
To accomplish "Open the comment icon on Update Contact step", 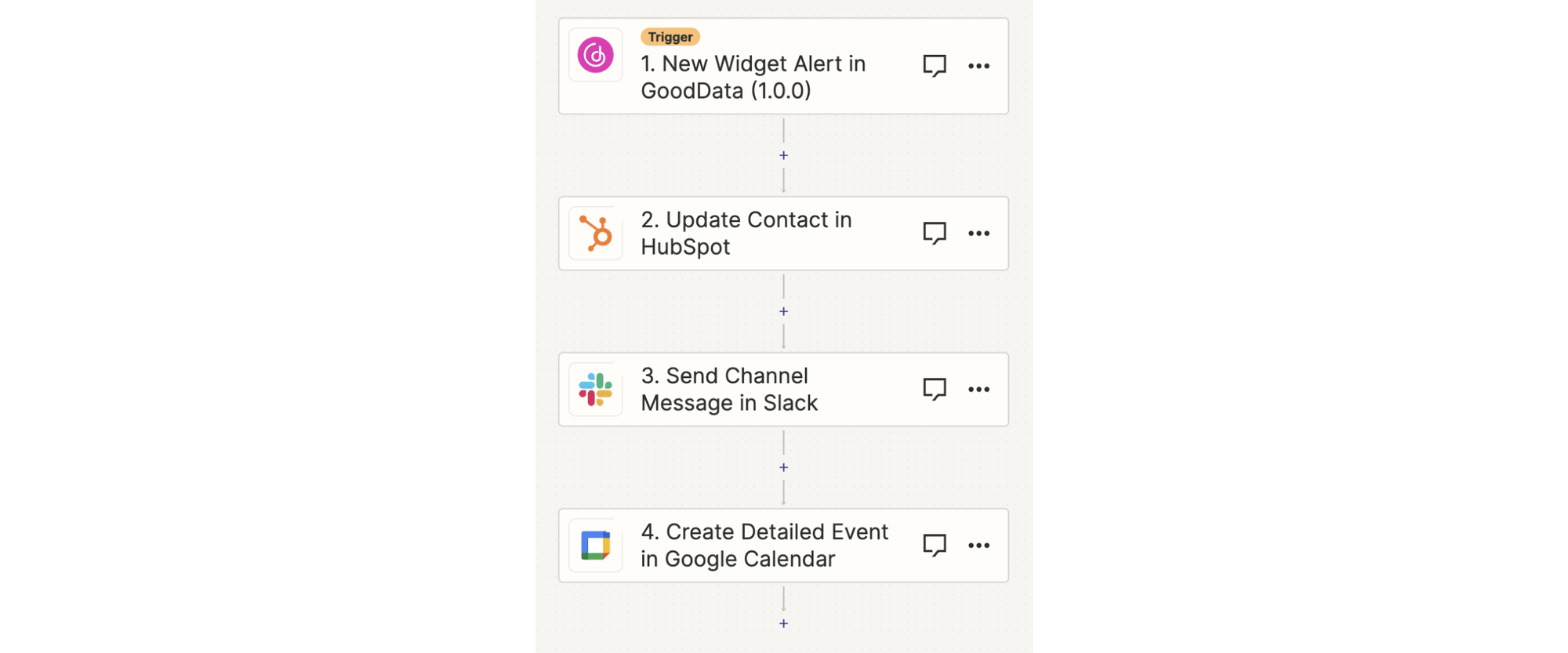I will coord(935,233).
